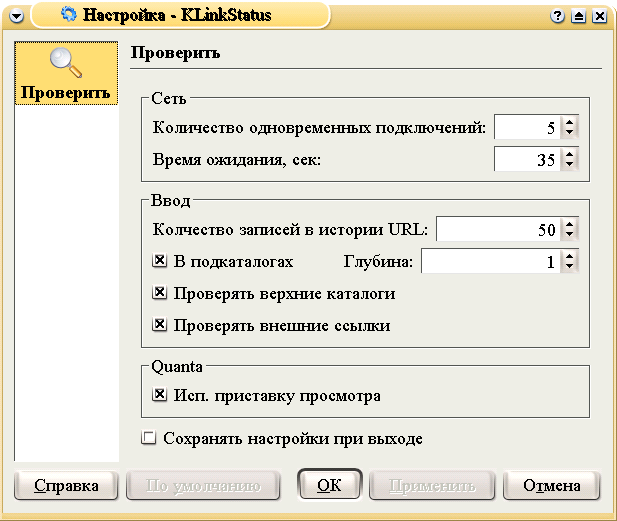Toggle Исп. приставку просмотра checkbox
This screenshot has height=521, width=617.
[x=158, y=396]
